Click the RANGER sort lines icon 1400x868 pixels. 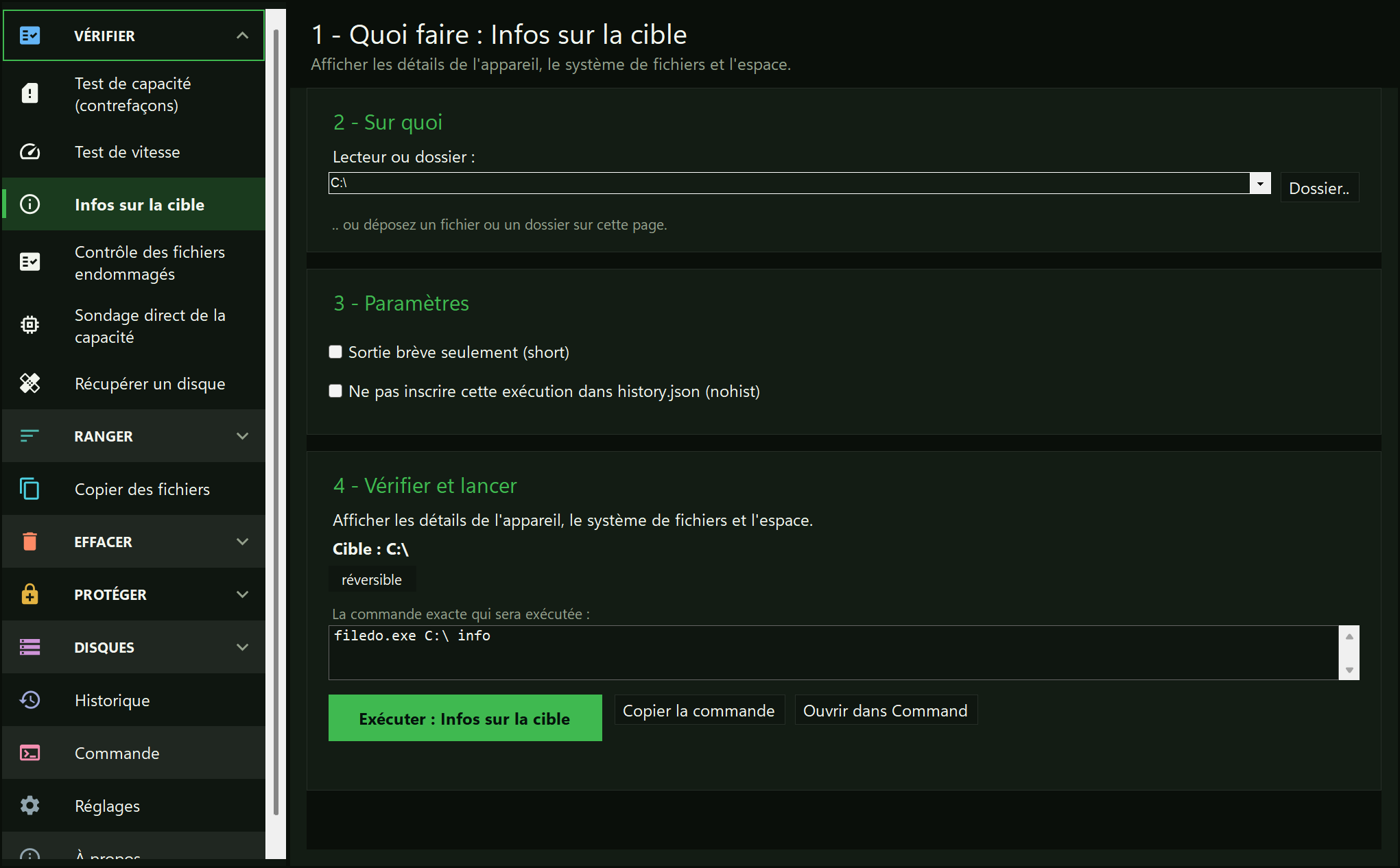pyautogui.click(x=29, y=436)
